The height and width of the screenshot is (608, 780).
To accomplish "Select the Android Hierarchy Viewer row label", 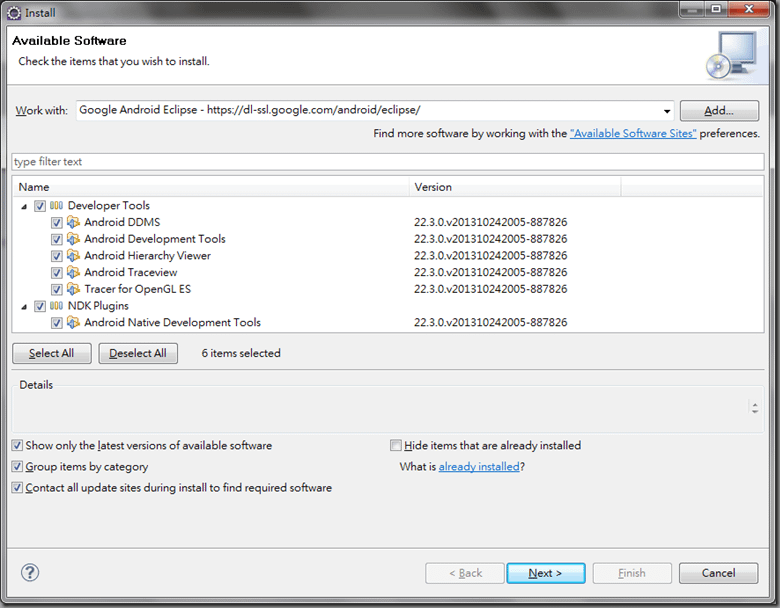I will [x=147, y=256].
